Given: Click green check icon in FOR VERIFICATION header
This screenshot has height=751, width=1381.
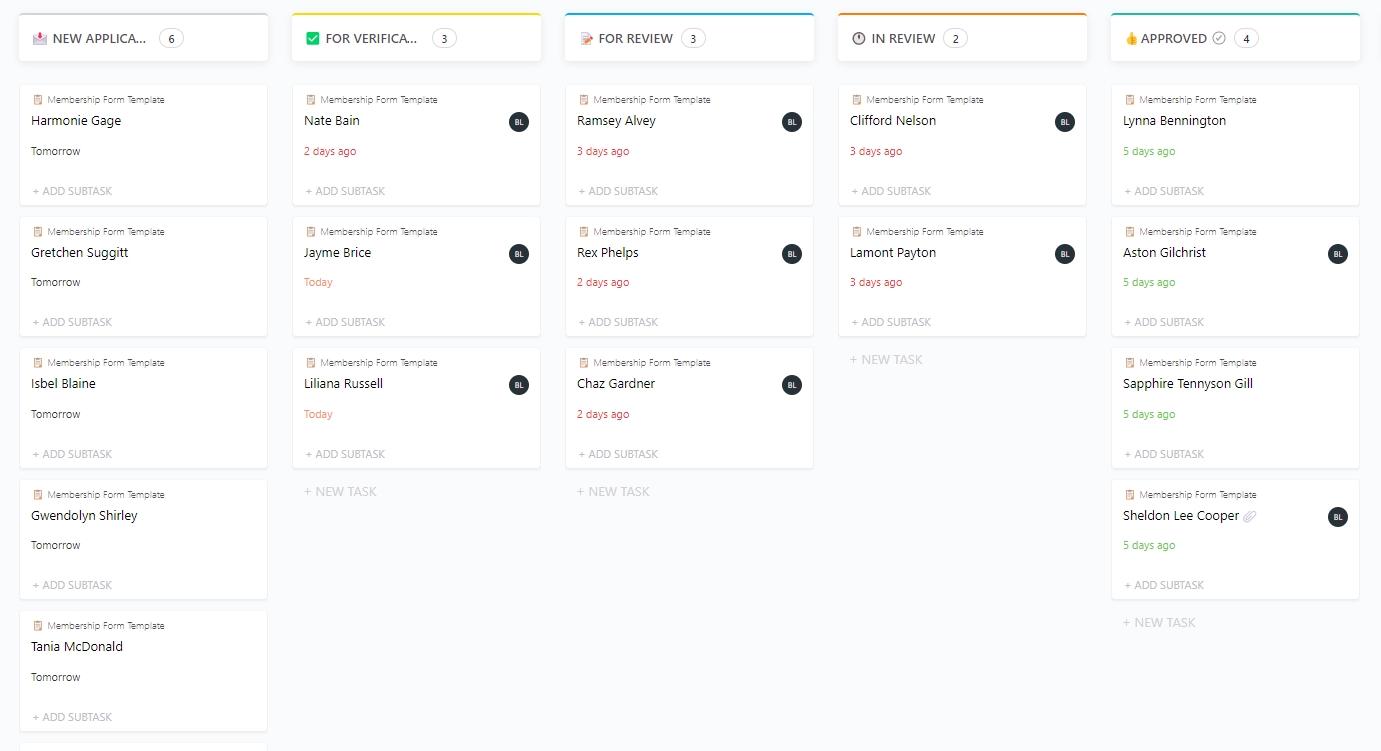Looking at the screenshot, I should point(312,38).
